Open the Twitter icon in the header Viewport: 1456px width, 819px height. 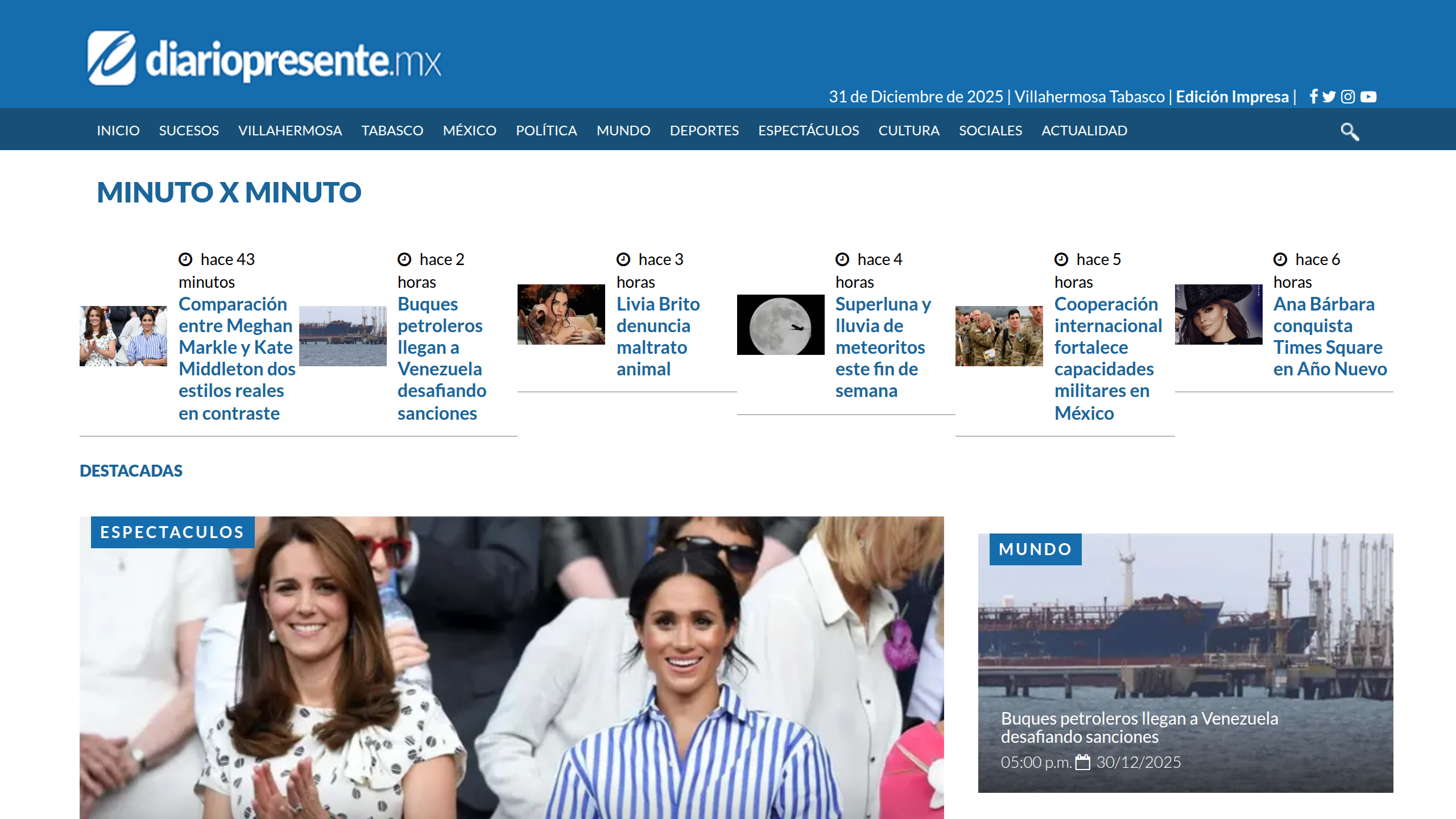tap(1330, 97)
